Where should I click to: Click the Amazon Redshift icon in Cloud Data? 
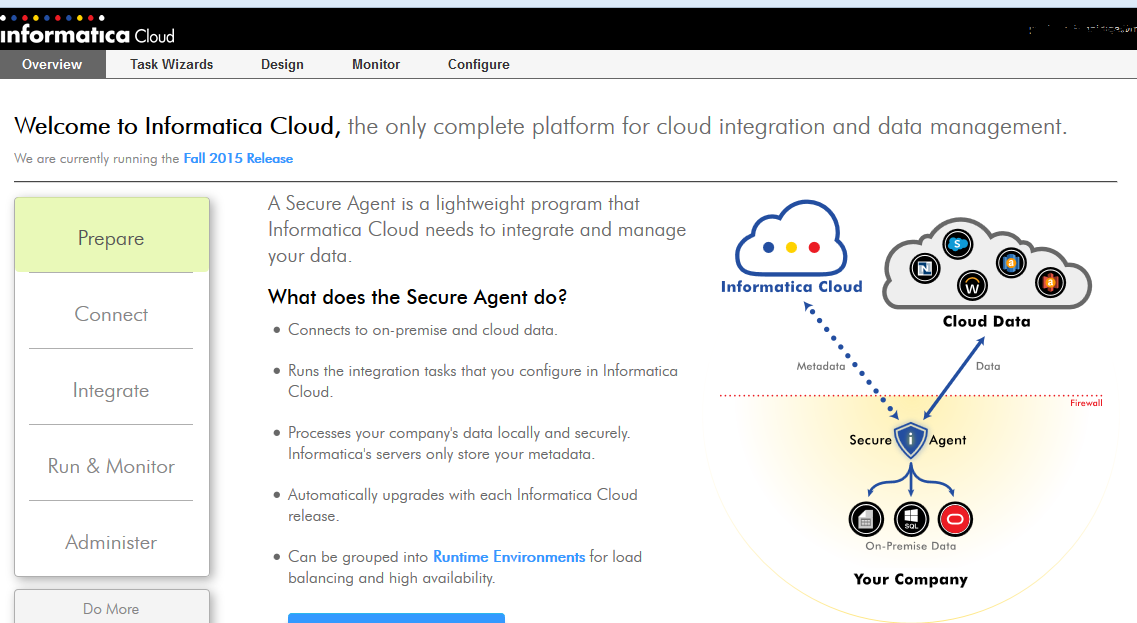click(1050, 282)
